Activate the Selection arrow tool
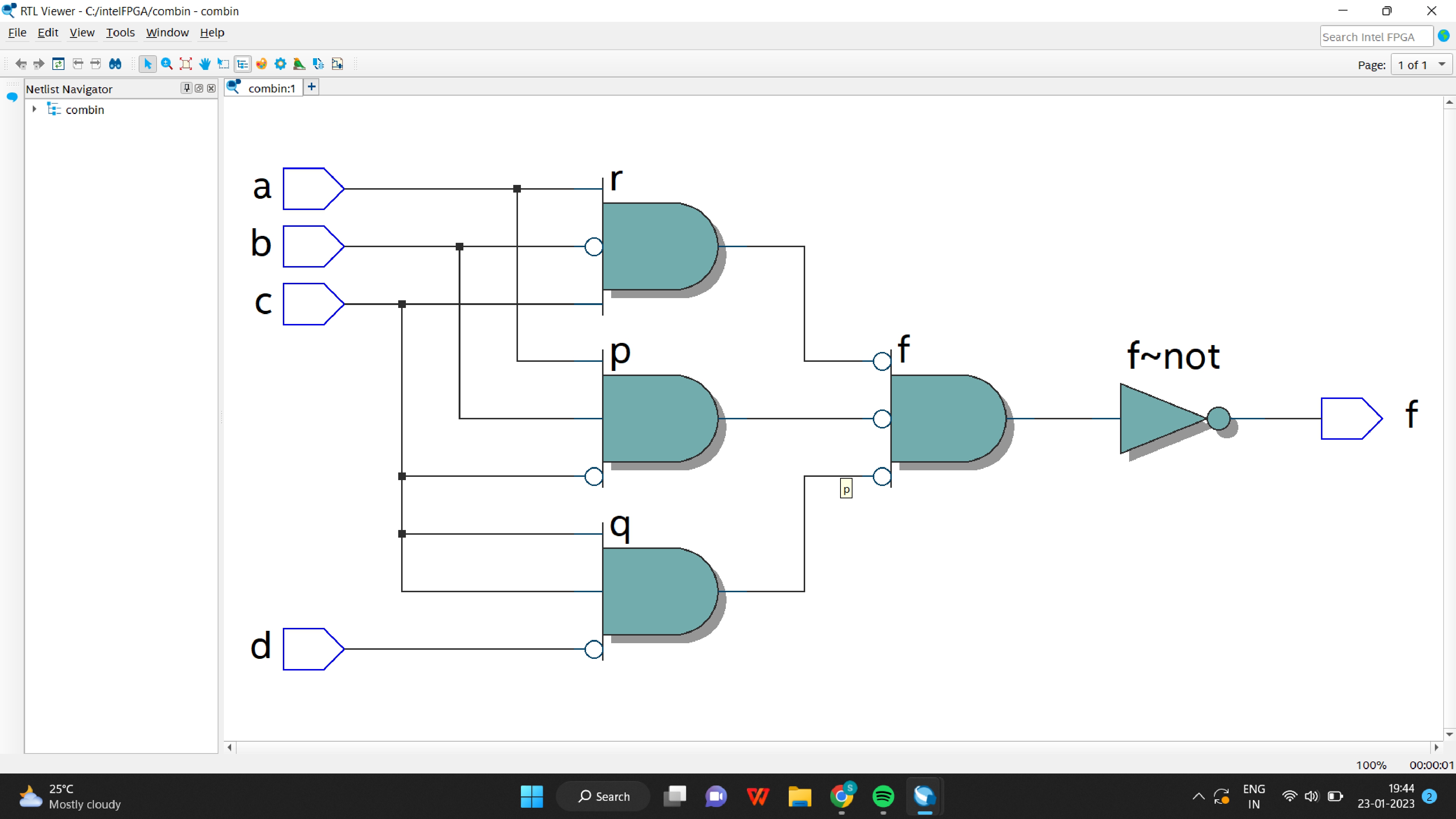1456x819 pixels. pos(147,64)
